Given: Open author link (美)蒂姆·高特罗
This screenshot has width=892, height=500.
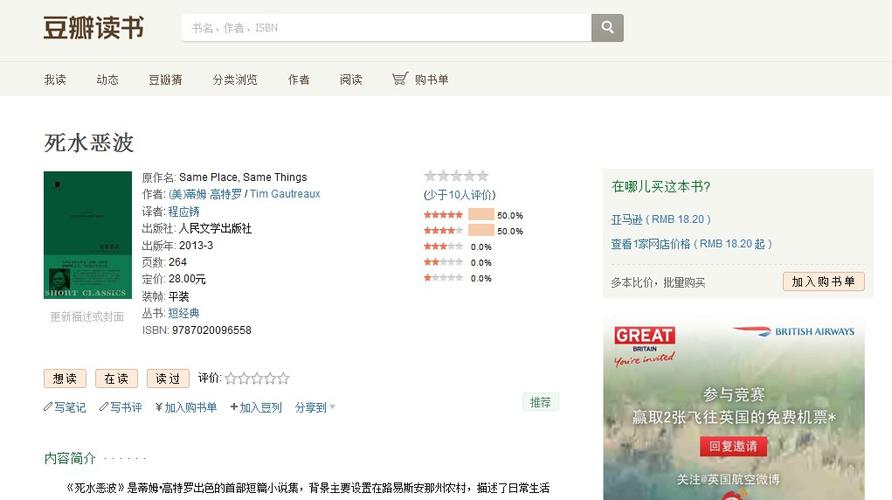Looking at the screenshot, I should tap(205, 194).
